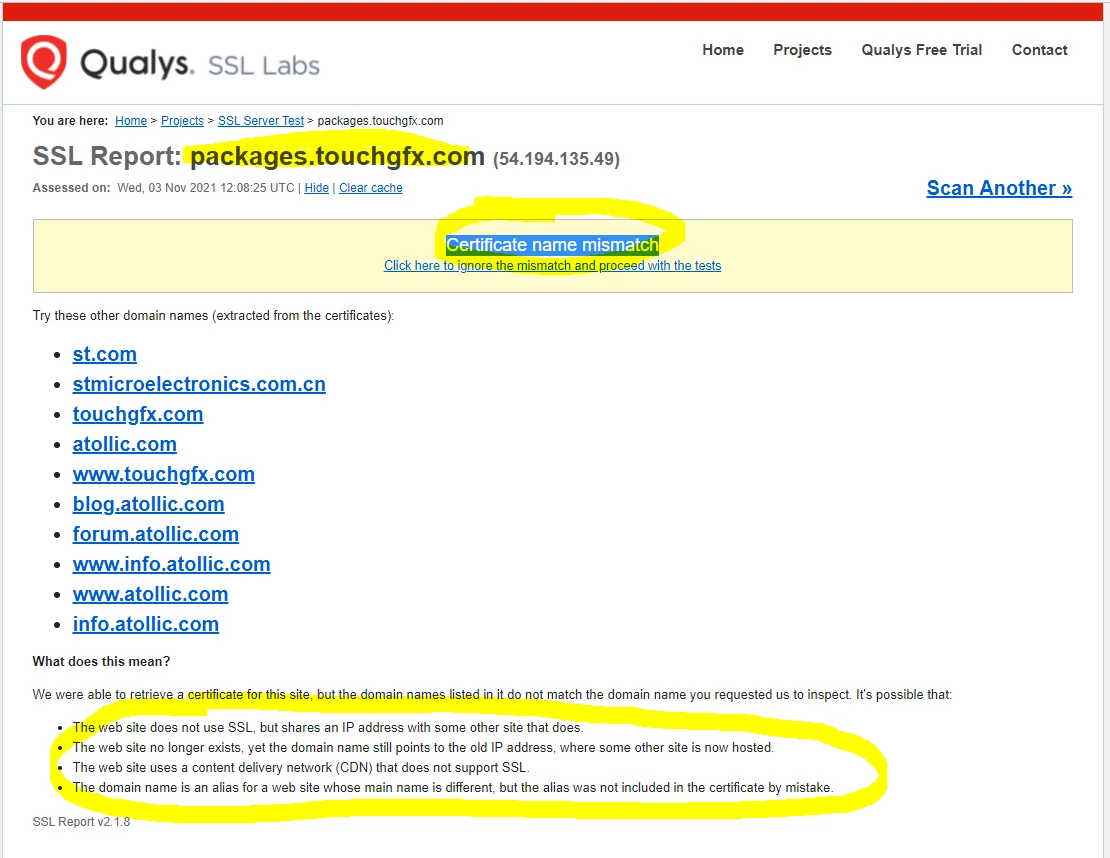The width and height of the screenshot is (1110, 858).
Task: Click the Clear cache link
Action: 370,188
